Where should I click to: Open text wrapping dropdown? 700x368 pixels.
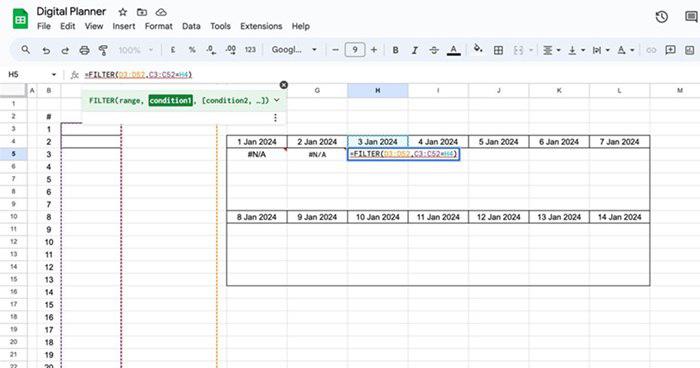[x=600, y=50]
